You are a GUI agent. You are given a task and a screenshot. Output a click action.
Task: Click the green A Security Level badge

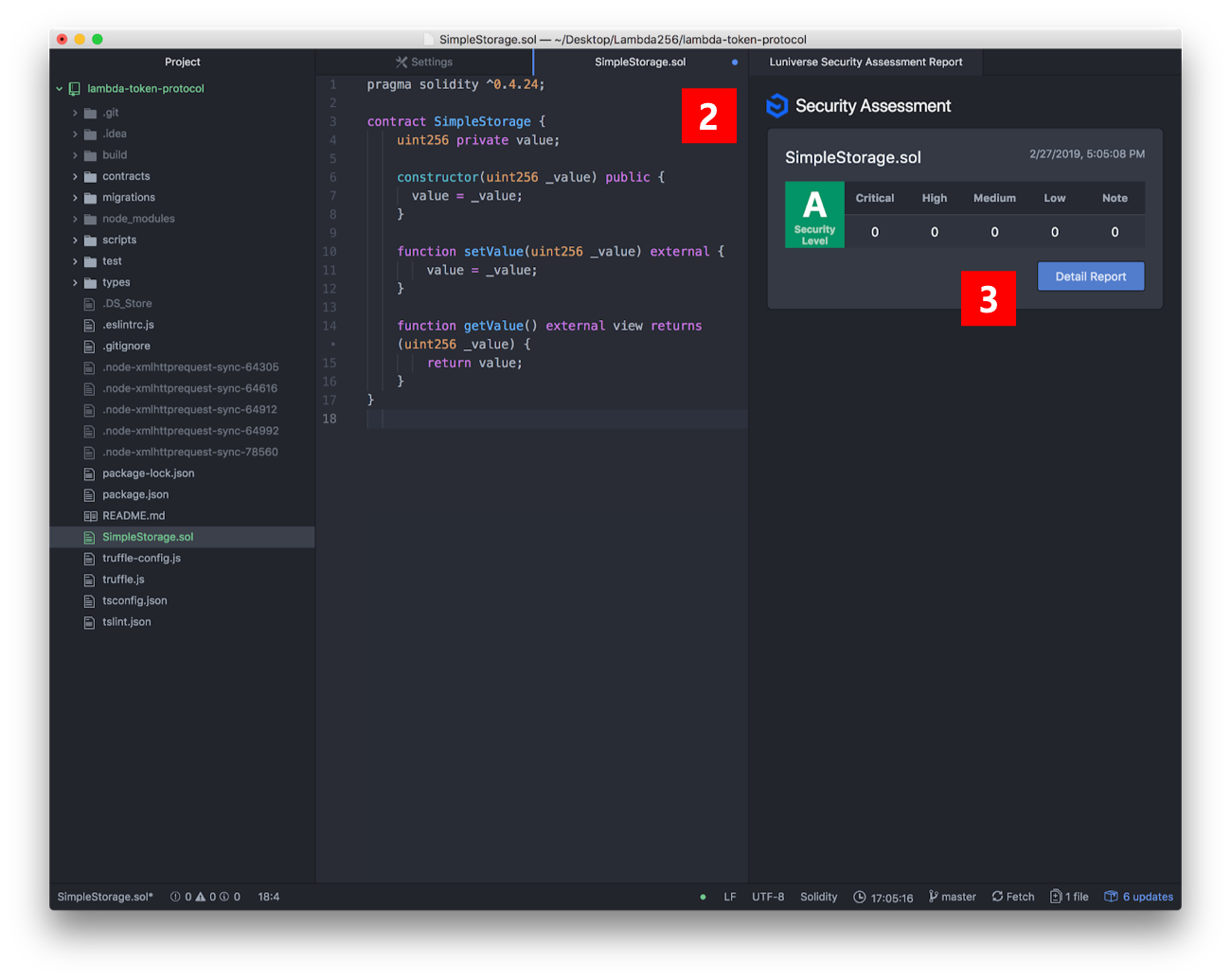point(814,215)
